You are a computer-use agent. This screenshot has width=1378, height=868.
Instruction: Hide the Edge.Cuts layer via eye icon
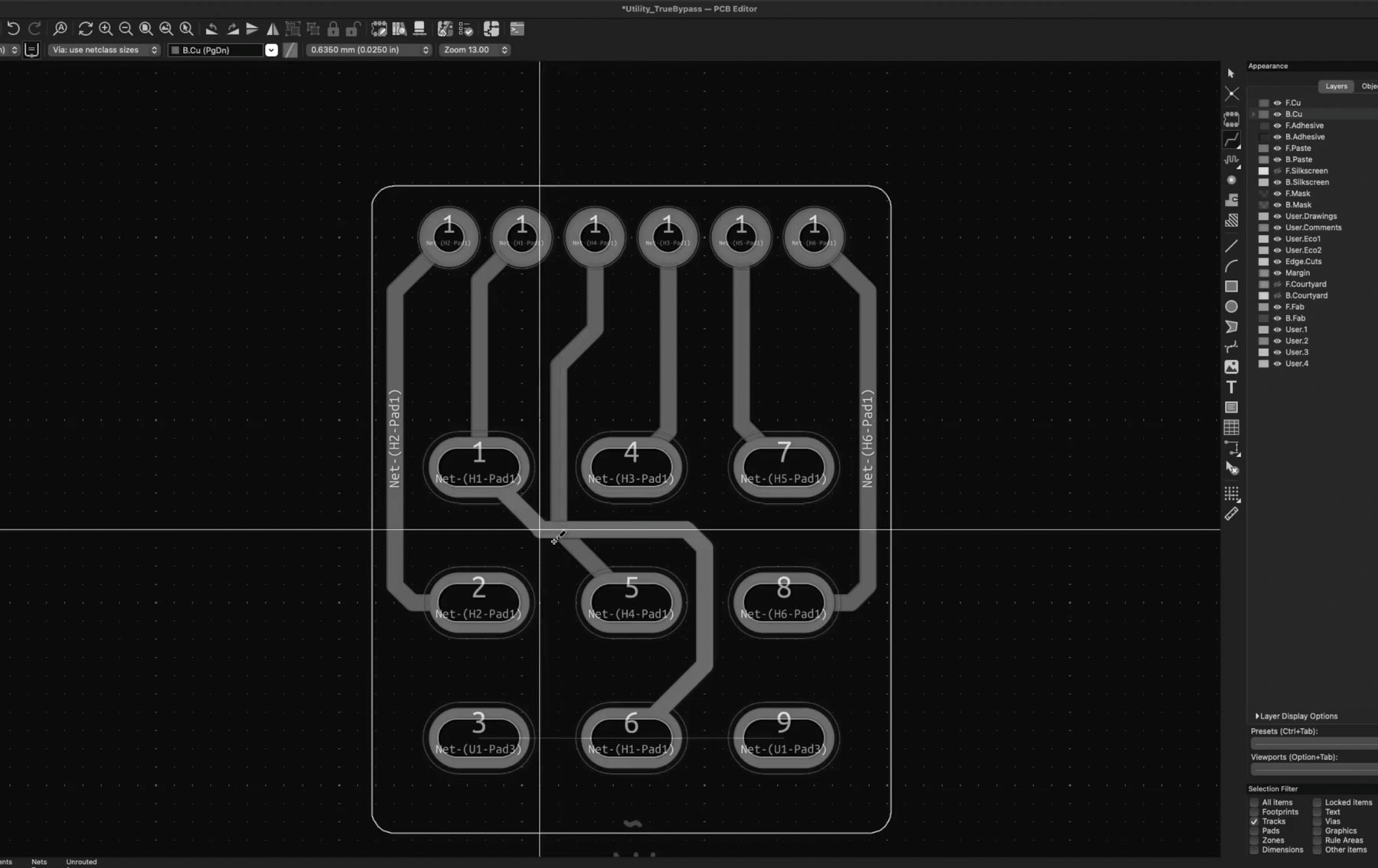click(x=1277, y=262)
